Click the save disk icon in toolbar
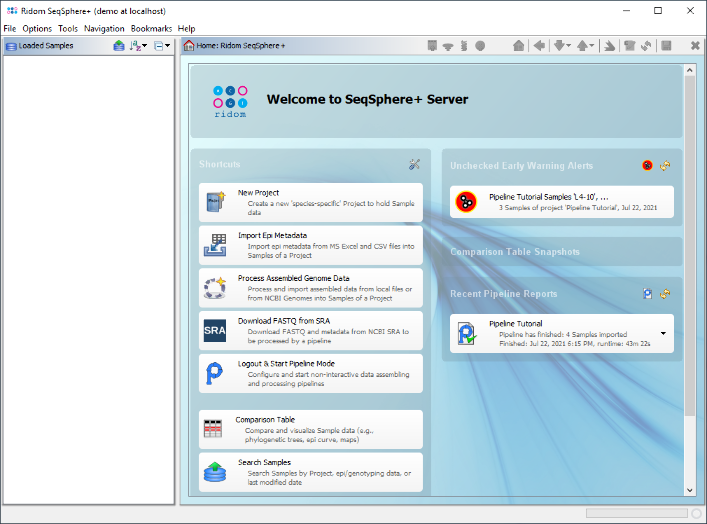 (x=667, y=46)
